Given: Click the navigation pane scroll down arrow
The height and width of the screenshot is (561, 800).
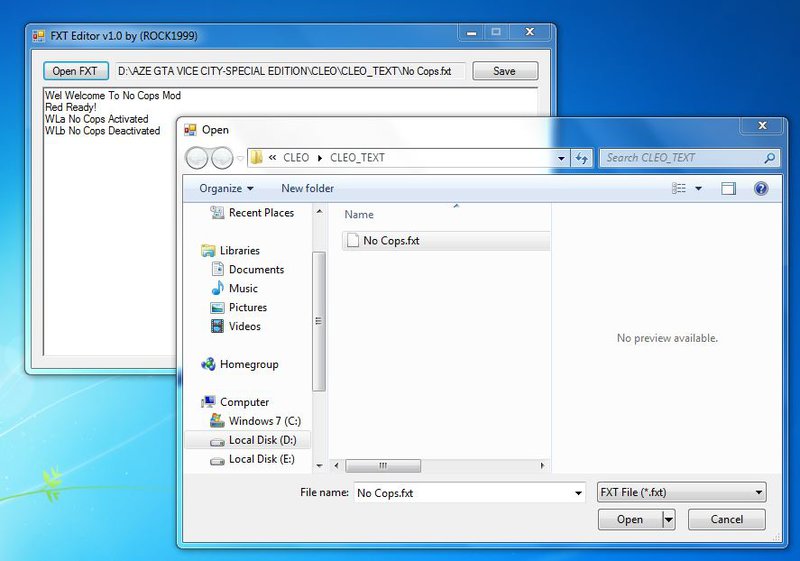Looking at the screenshot, I should (319, 465).
